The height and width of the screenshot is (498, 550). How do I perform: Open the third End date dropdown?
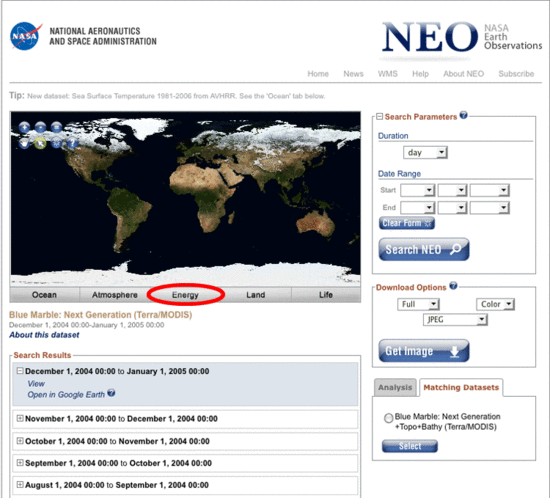490,208
